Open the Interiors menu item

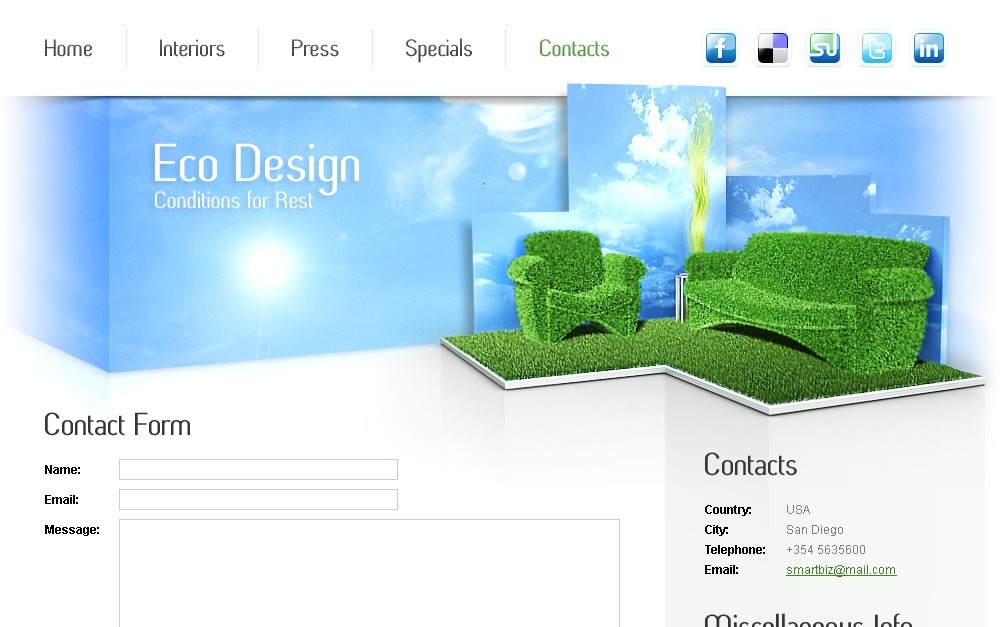(191, 48)
